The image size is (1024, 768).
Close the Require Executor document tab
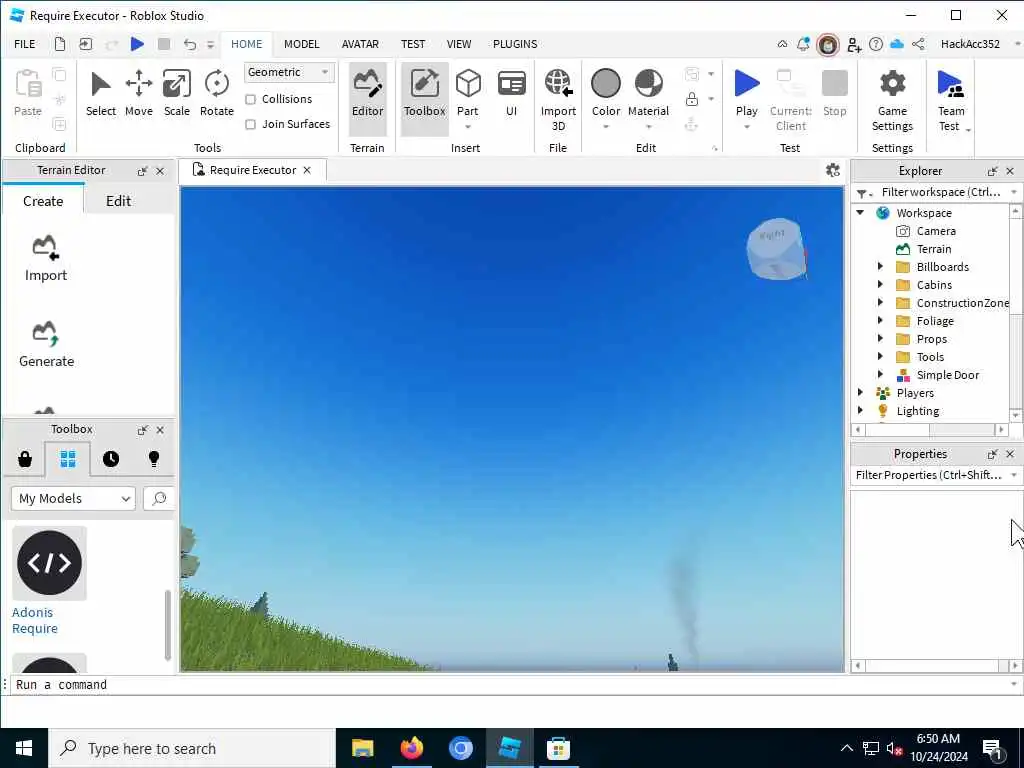307,170
